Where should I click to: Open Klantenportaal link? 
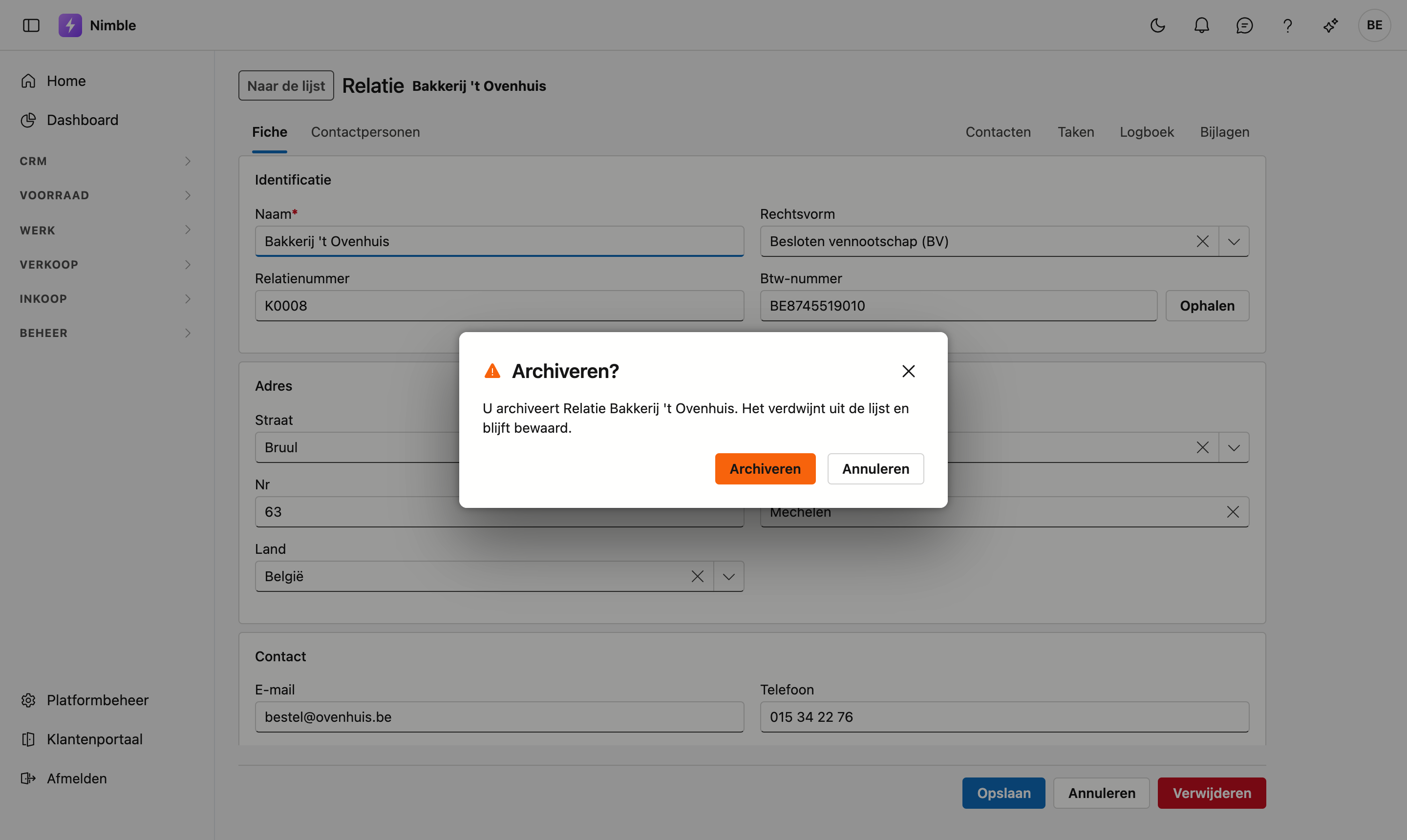point(82,739)
